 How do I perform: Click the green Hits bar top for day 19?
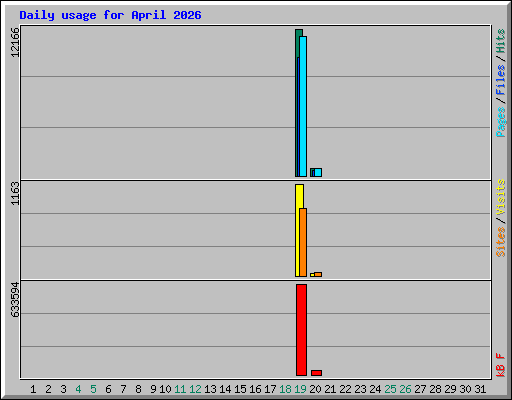pyautogui.click(x=299, y=33)
